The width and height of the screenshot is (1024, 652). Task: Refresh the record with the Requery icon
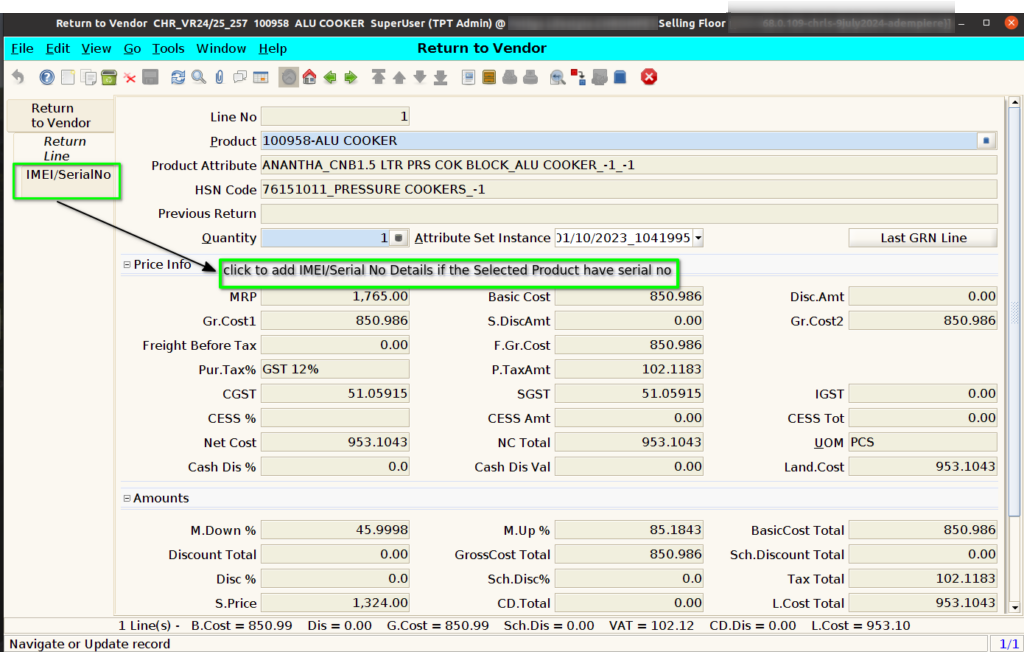(178, 77)
